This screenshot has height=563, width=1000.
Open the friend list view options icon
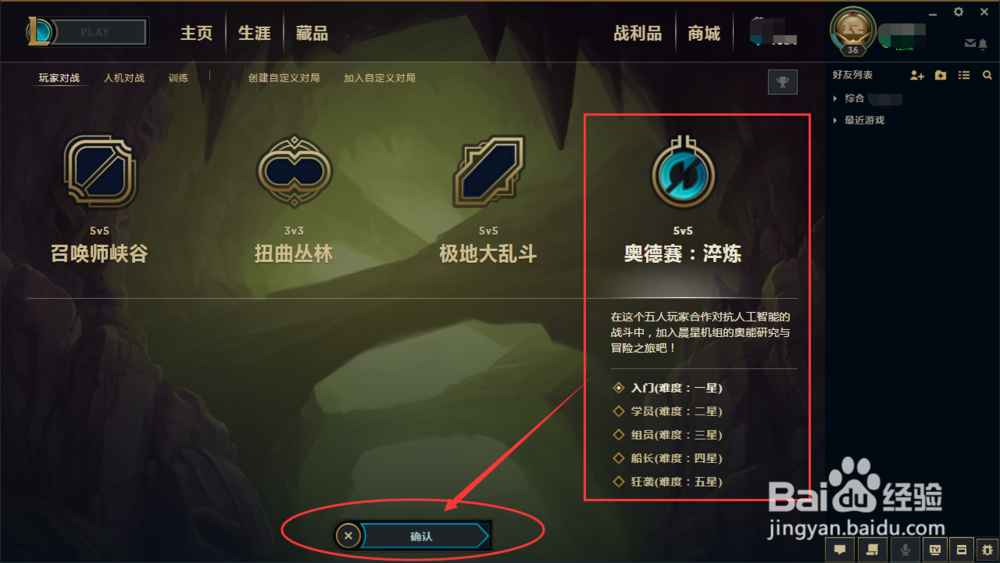pyautogui.click(x=964, y=75)
